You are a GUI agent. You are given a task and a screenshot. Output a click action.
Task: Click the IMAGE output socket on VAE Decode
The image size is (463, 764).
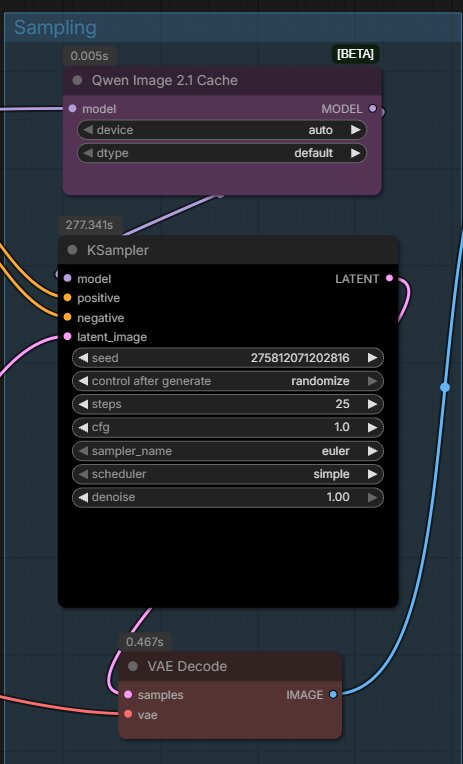(333, 694)
